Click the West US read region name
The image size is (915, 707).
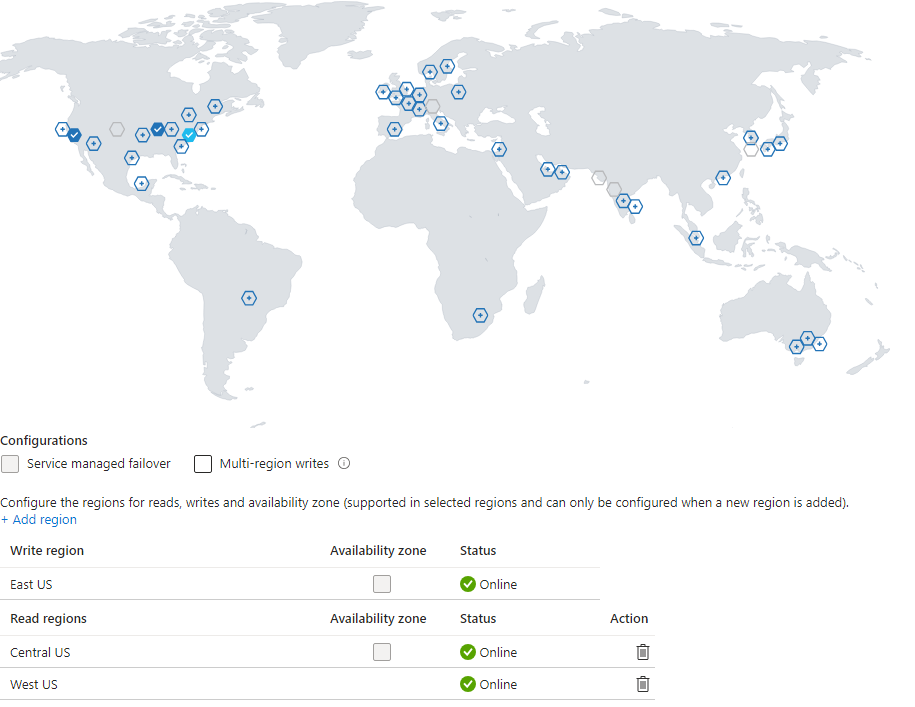tap(33, 684)
